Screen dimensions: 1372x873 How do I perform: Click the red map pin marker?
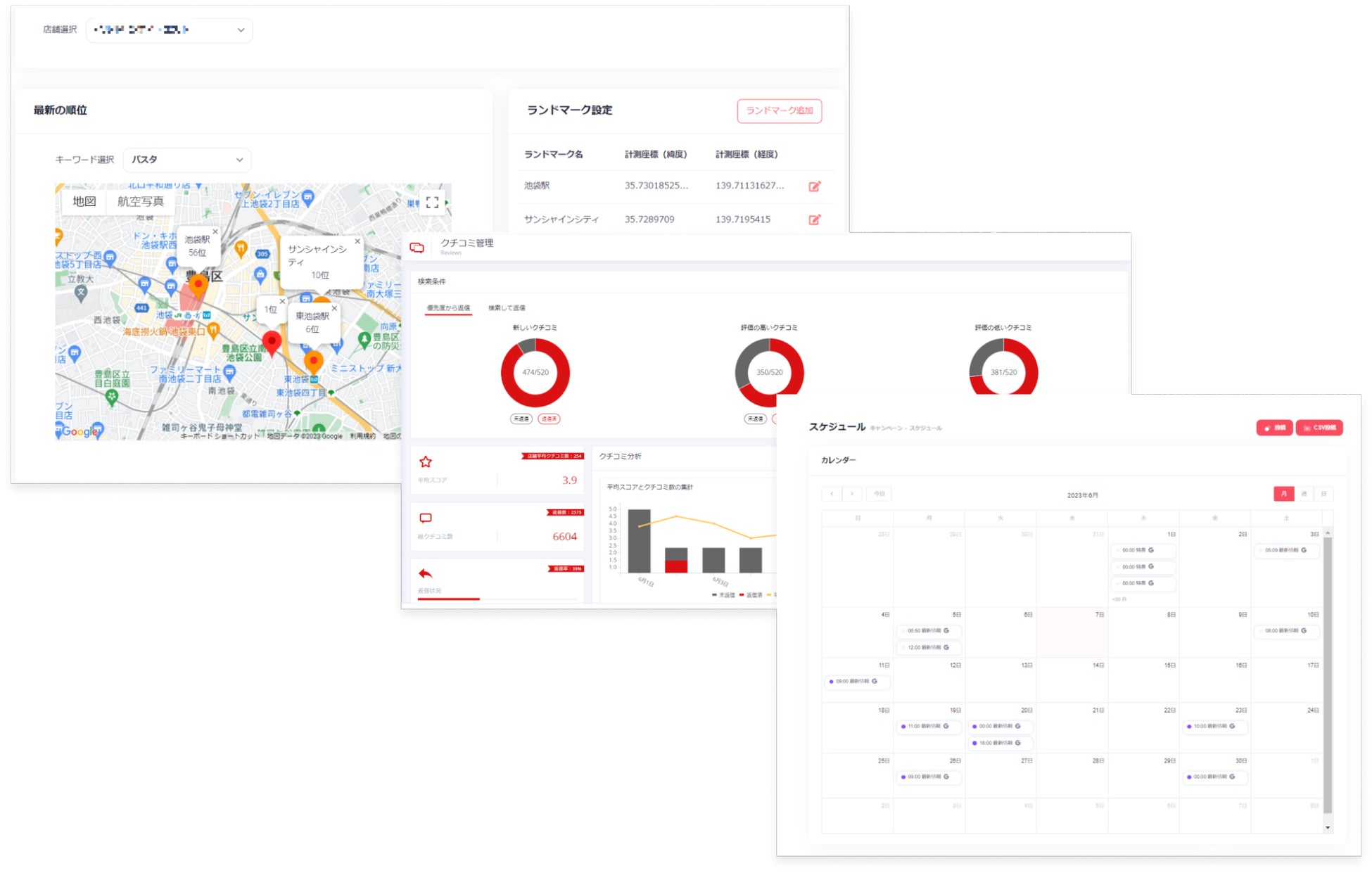pos(272,343)
